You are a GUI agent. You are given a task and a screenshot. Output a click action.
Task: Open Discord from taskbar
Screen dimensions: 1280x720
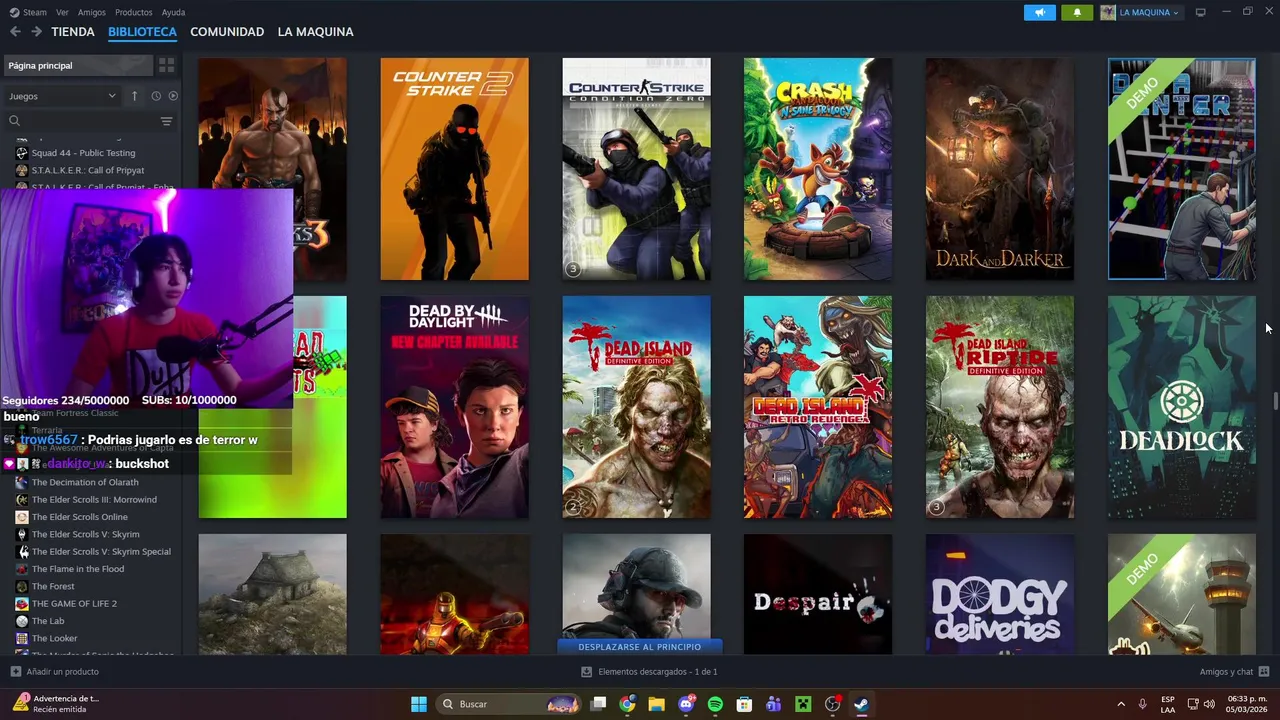point(686,704)
